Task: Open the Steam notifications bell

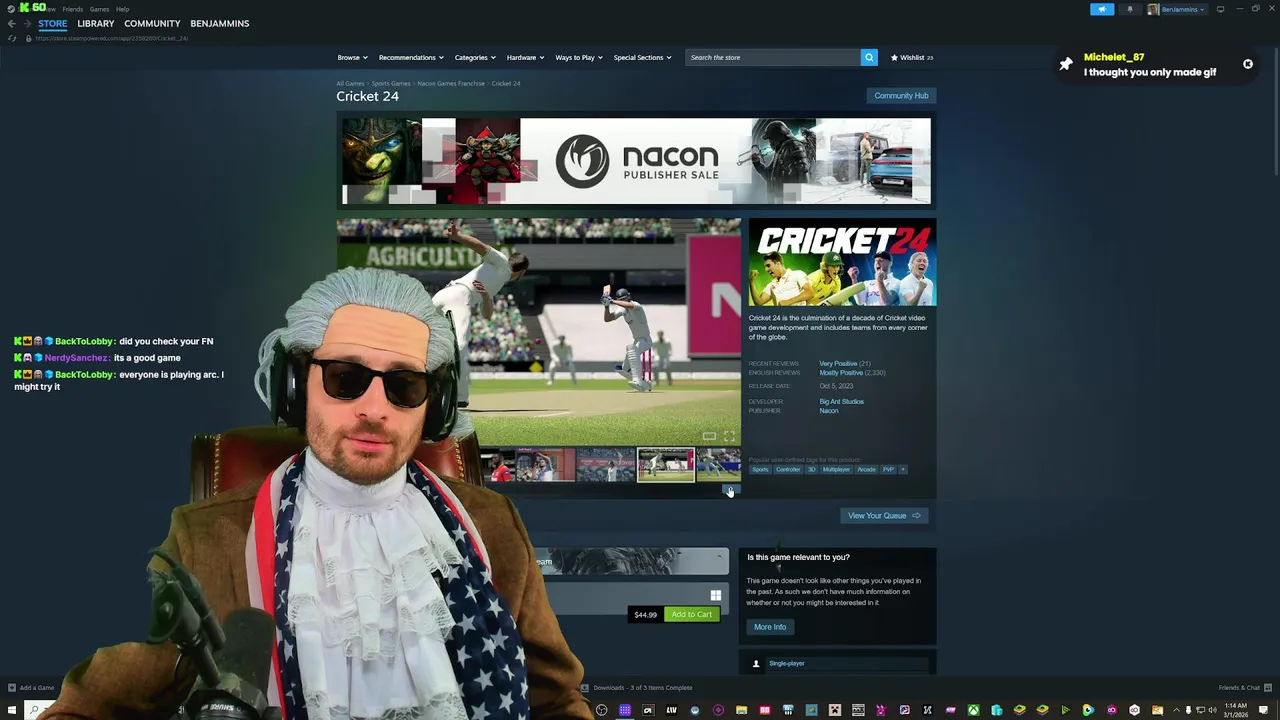Action: (x=1130, y=9)
